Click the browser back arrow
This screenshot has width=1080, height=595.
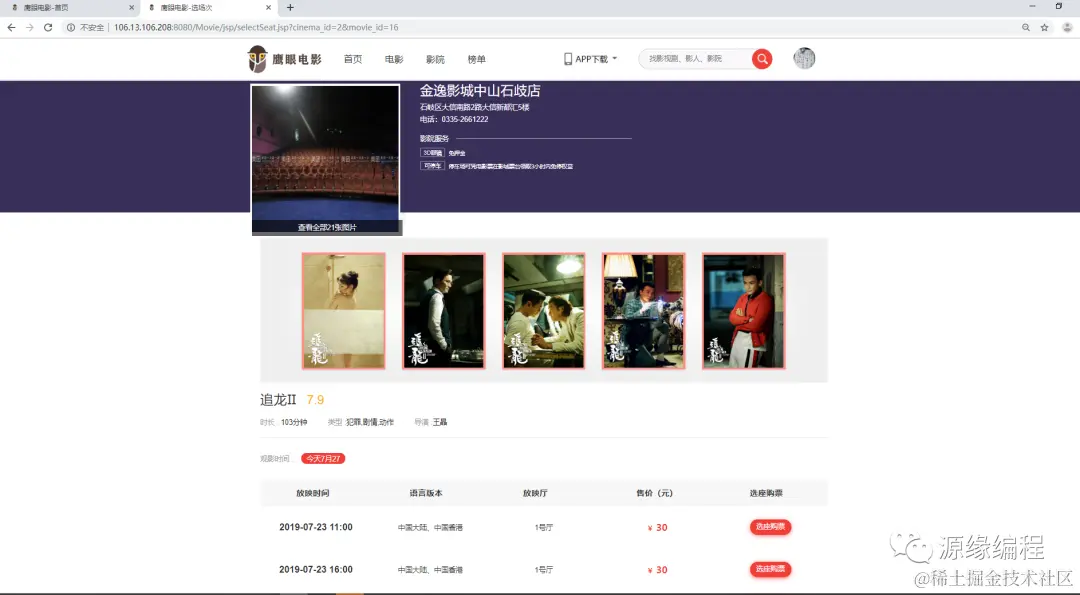tap(11, 28)
